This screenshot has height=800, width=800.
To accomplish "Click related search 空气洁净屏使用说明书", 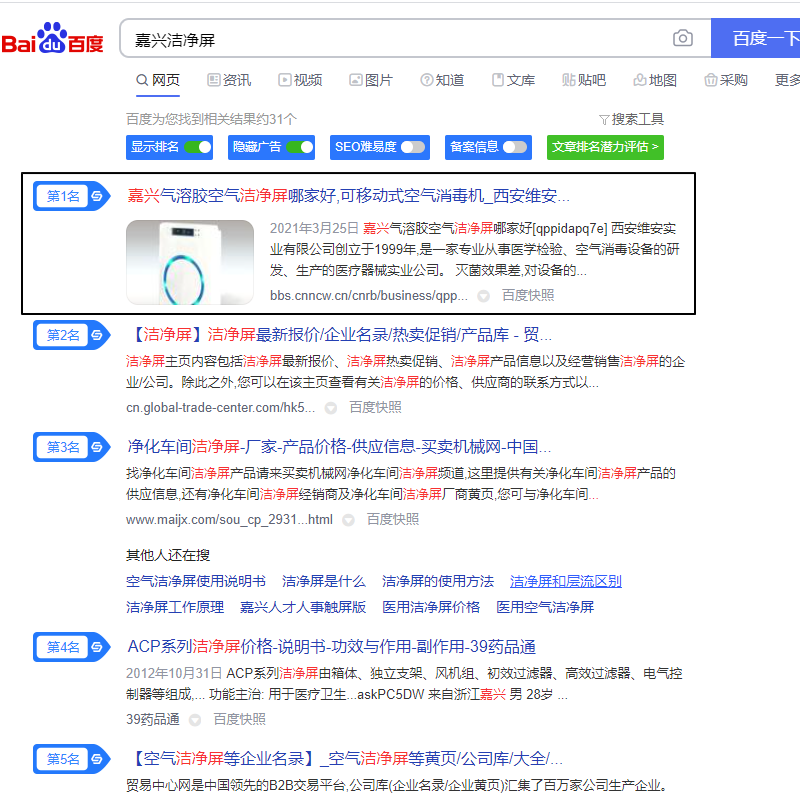I will tap(196, 581).
